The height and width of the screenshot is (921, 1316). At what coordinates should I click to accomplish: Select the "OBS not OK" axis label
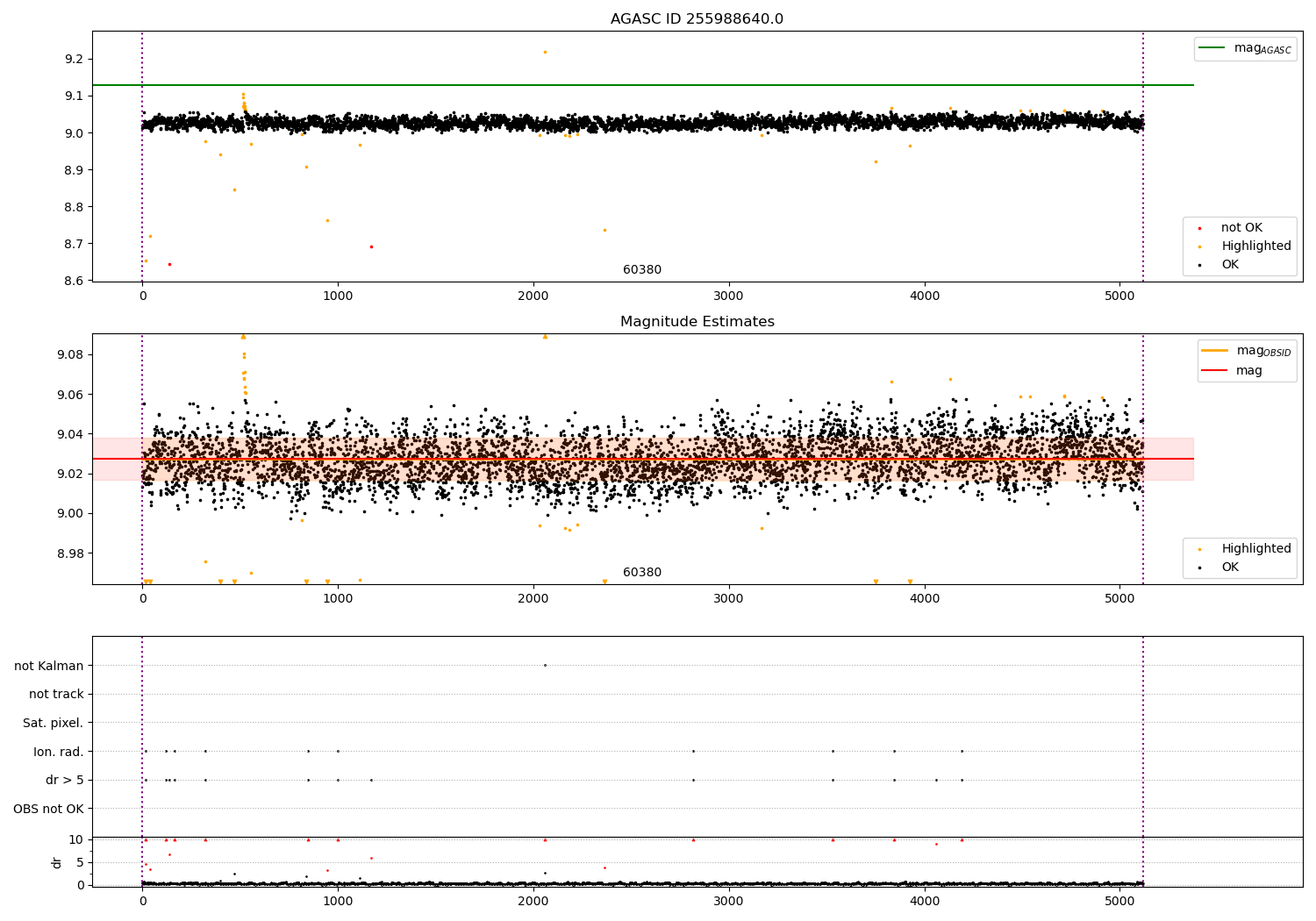[x=49, y=809]
